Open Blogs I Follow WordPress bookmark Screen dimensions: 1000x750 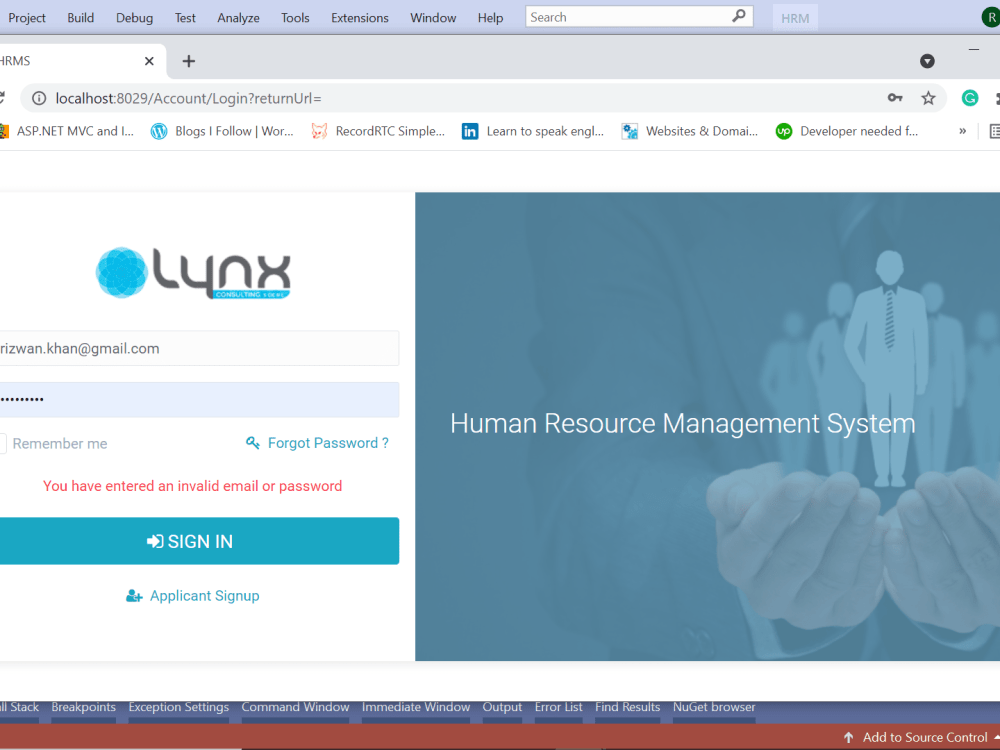222,131
